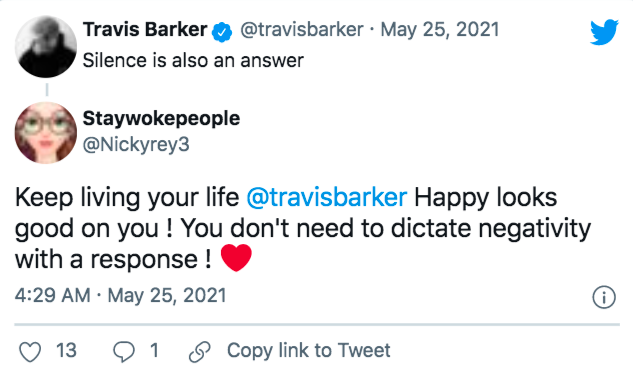633x371 pixels.
Task: Open Staywokepeople's avatar image
Action: pos(46,133)
